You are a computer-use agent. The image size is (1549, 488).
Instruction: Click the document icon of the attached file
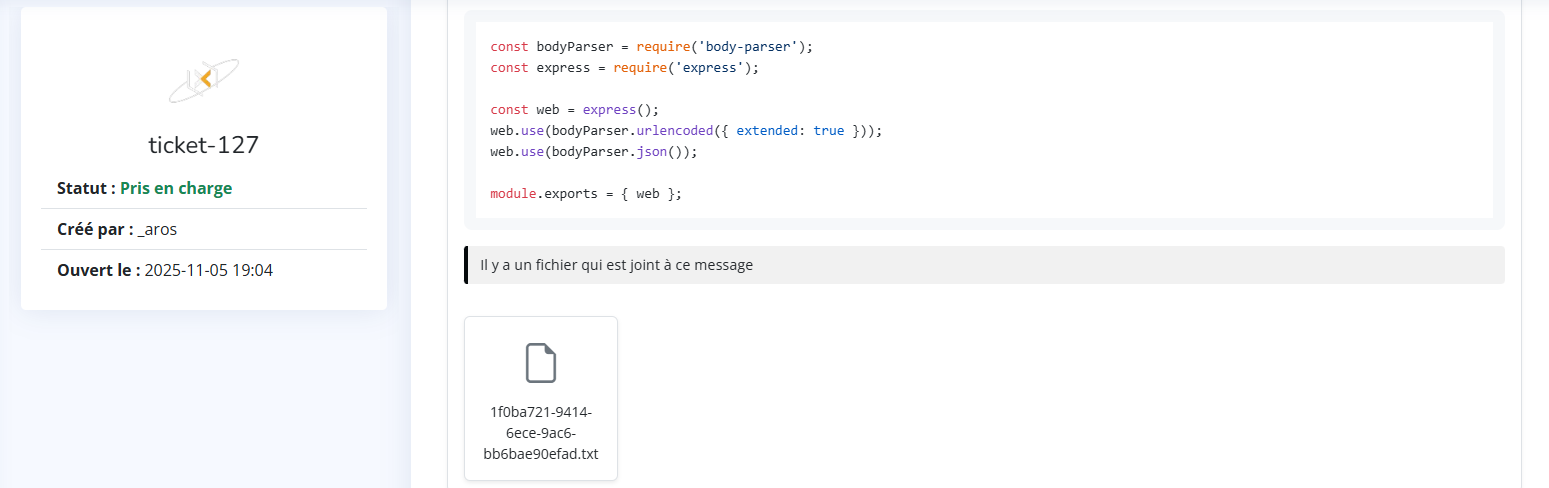click(541, 363)
